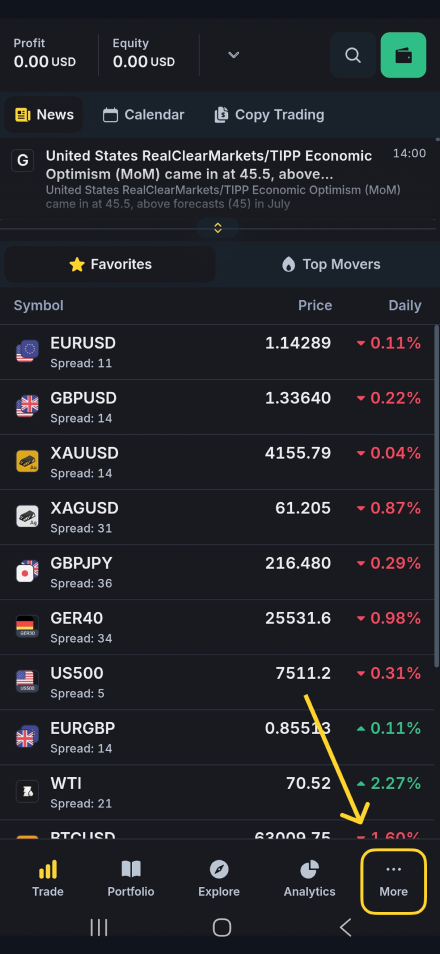
Task: Select the Trade bar chart tab
Action: pyautogui.click(x=47, y=879)
